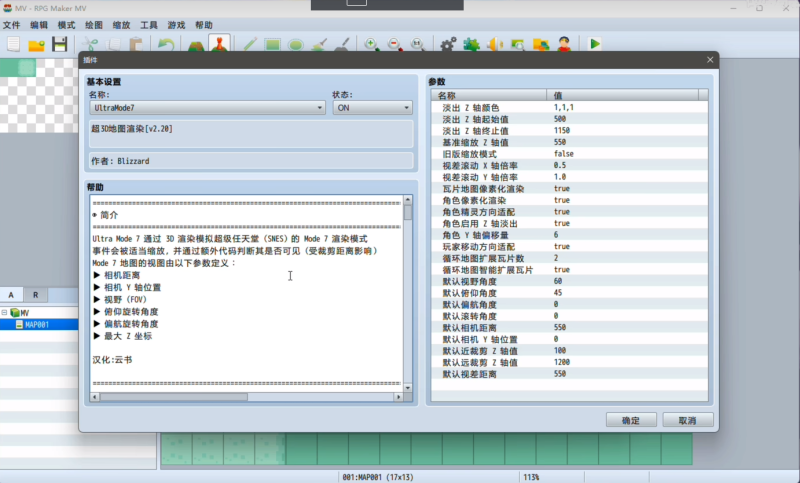Open the Database gears icon
Viewport: 800px width, 483px height.
tap(448, 44)
